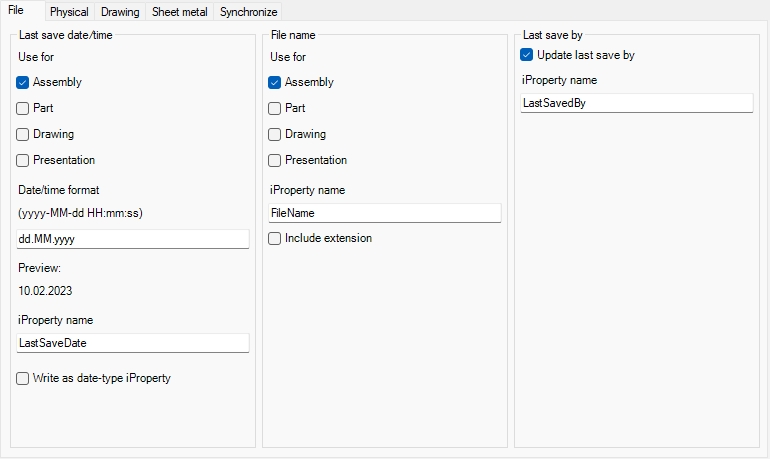Select the Synchronize tab

[249, 12]
